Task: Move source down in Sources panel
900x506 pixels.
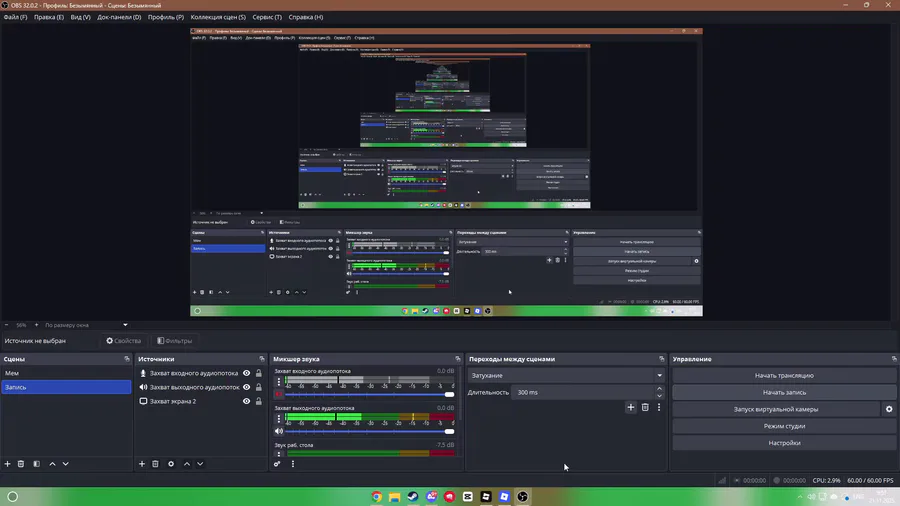Action: (200, 464)
